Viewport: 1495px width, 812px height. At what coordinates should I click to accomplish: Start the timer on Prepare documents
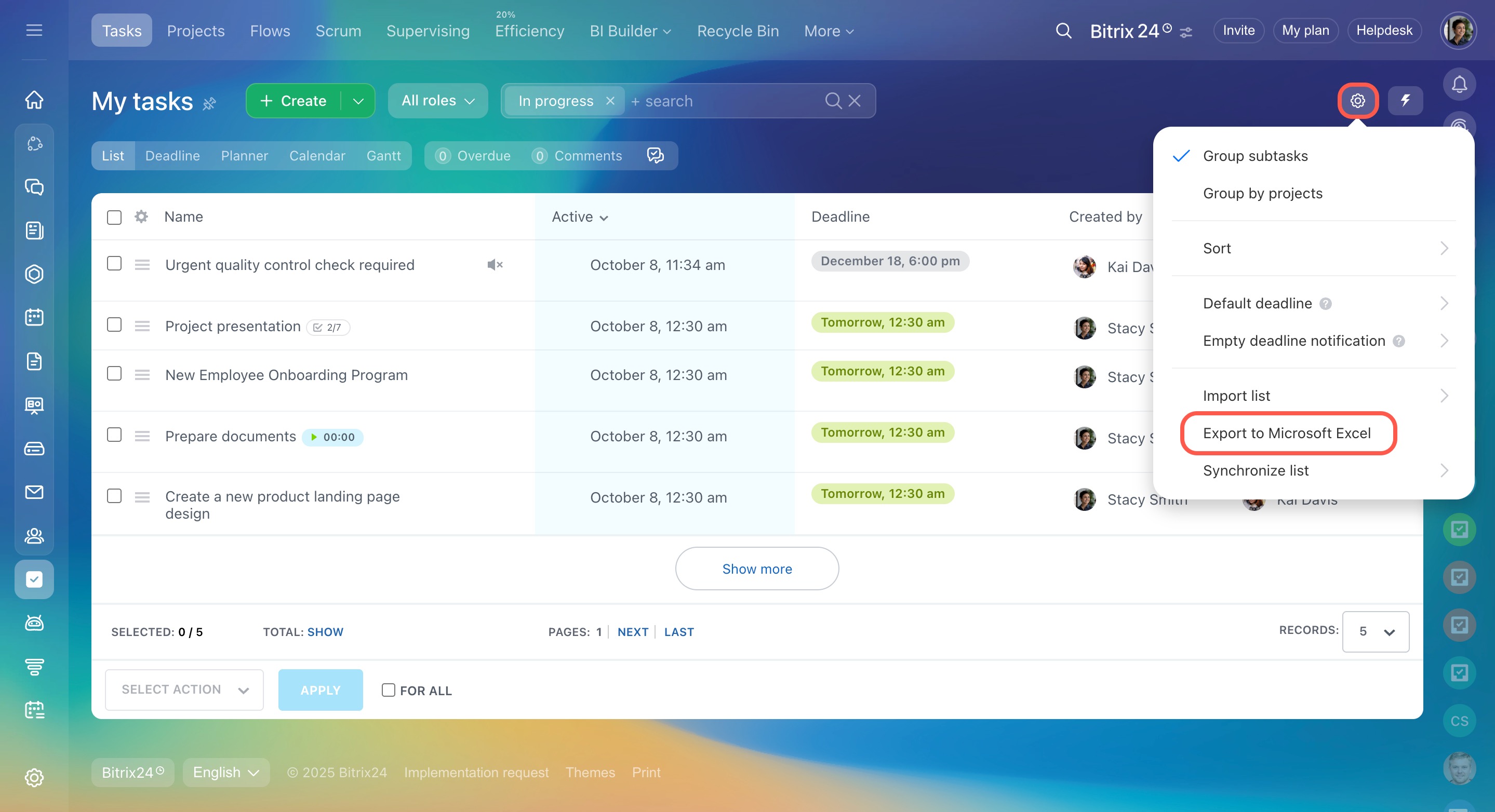tap(314, 437)
